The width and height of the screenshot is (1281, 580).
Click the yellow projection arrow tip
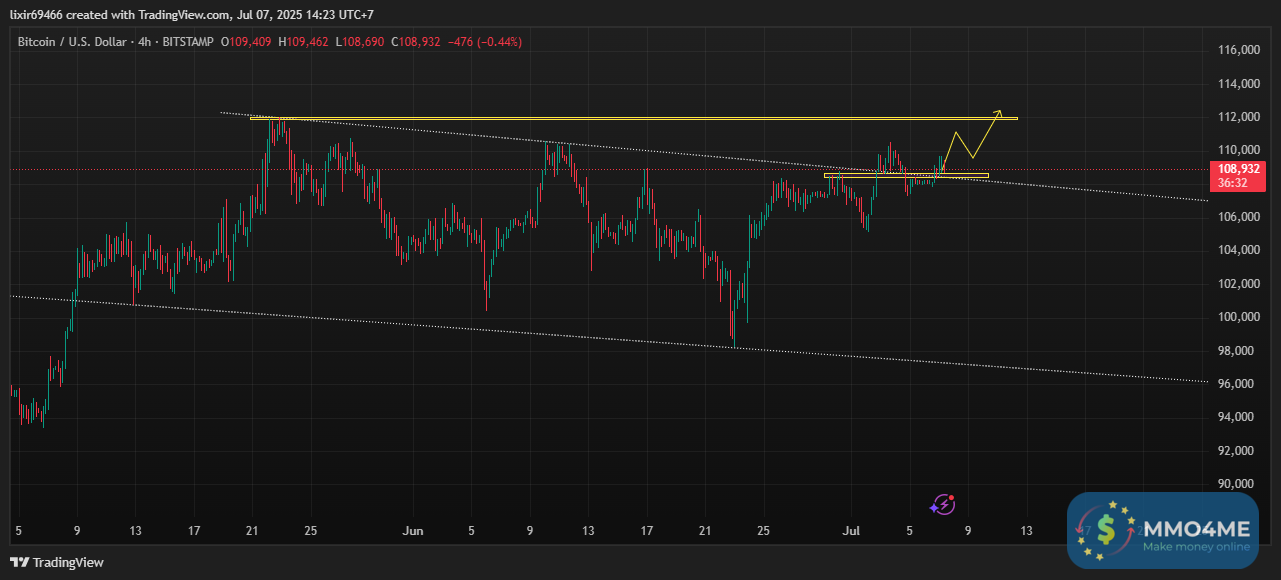pyautogui.click(x=999, y=111)
